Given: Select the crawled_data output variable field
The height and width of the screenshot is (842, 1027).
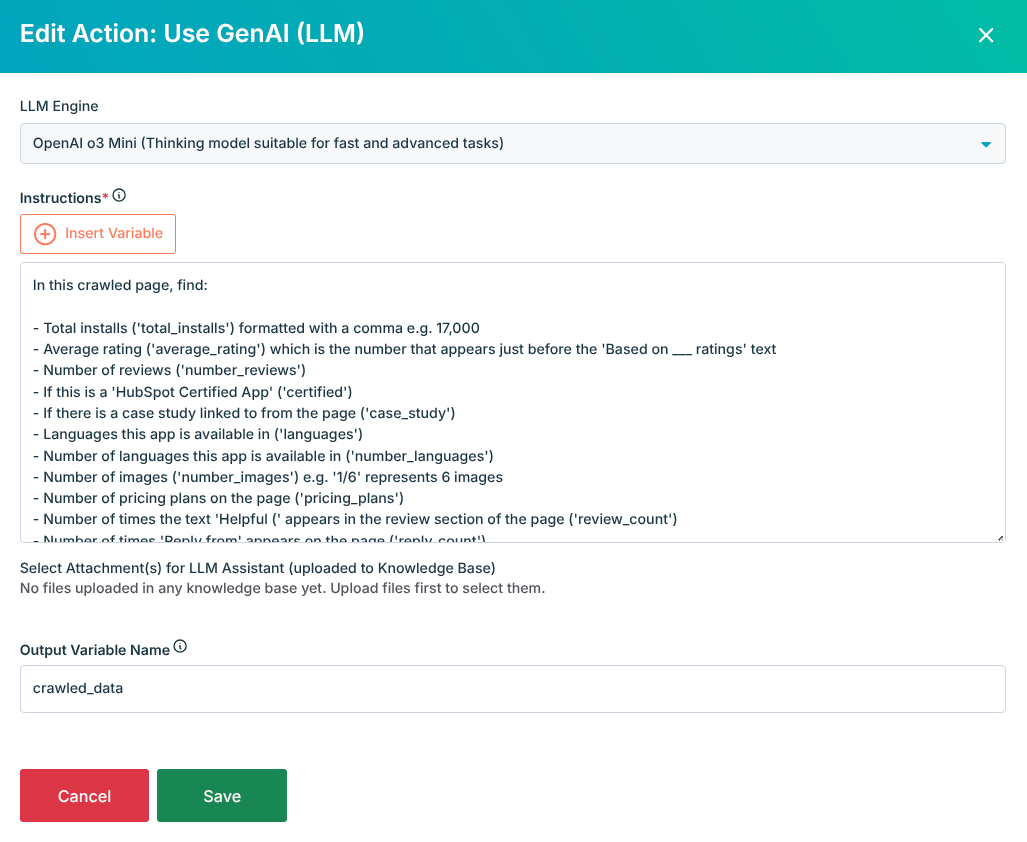Looking at the screenshot, I should pyautogui.click(x=513, y=688).
